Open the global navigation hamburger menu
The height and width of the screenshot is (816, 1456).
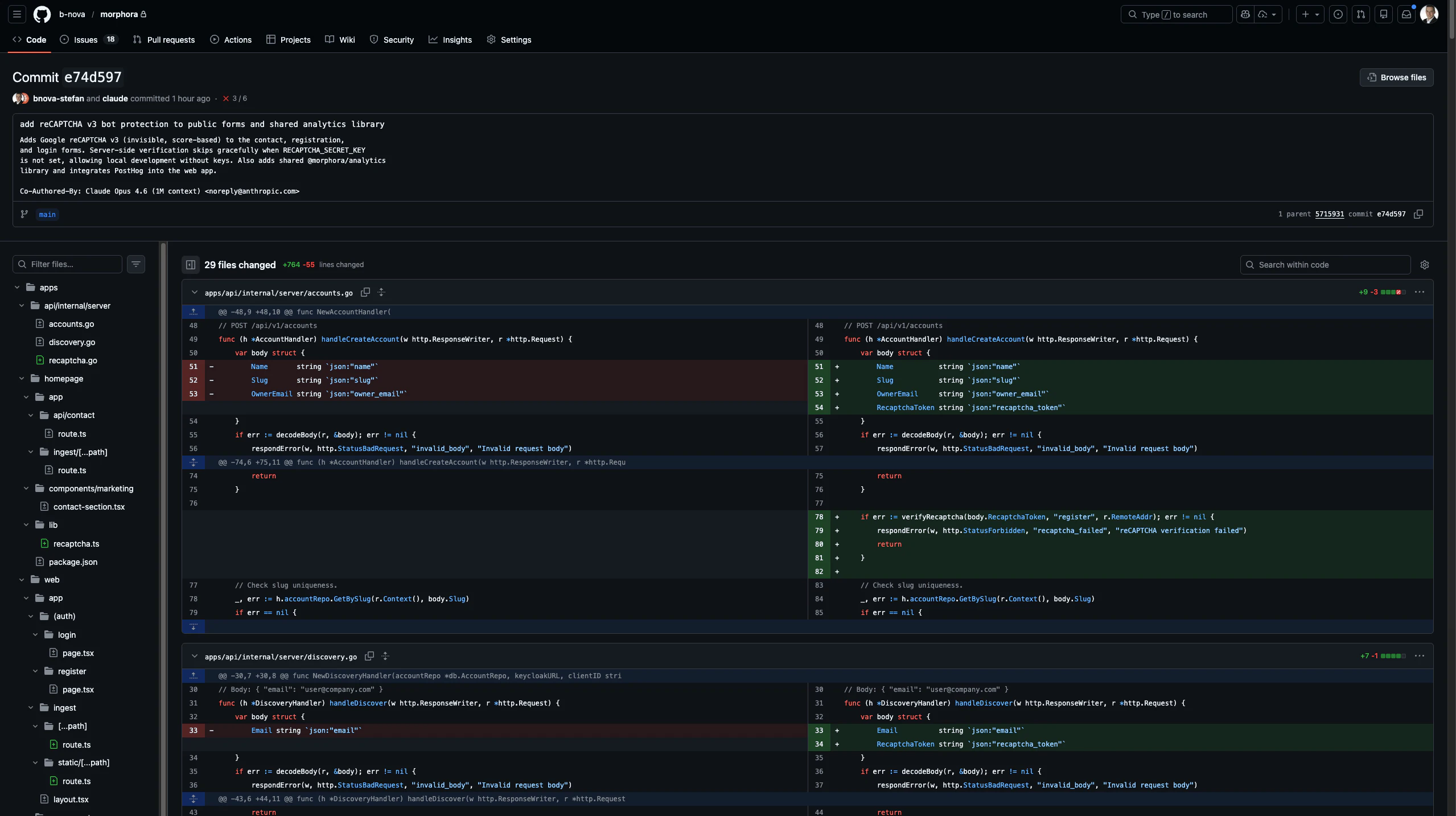[17, 14]
